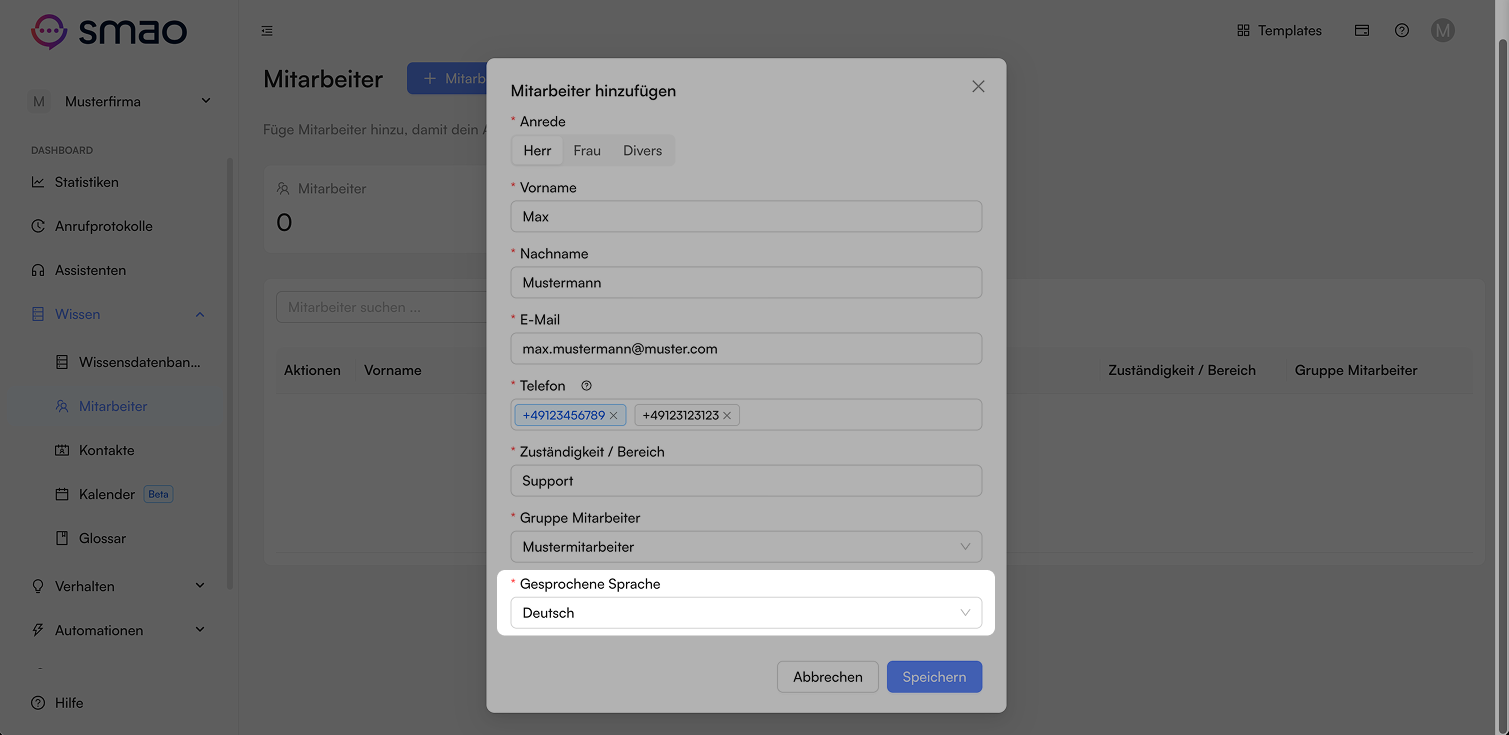The image size is (1509, 735).
Task: Open Anrufprotokolle in the sidebar
Action: pyautogui.click(x=120, y=226)
